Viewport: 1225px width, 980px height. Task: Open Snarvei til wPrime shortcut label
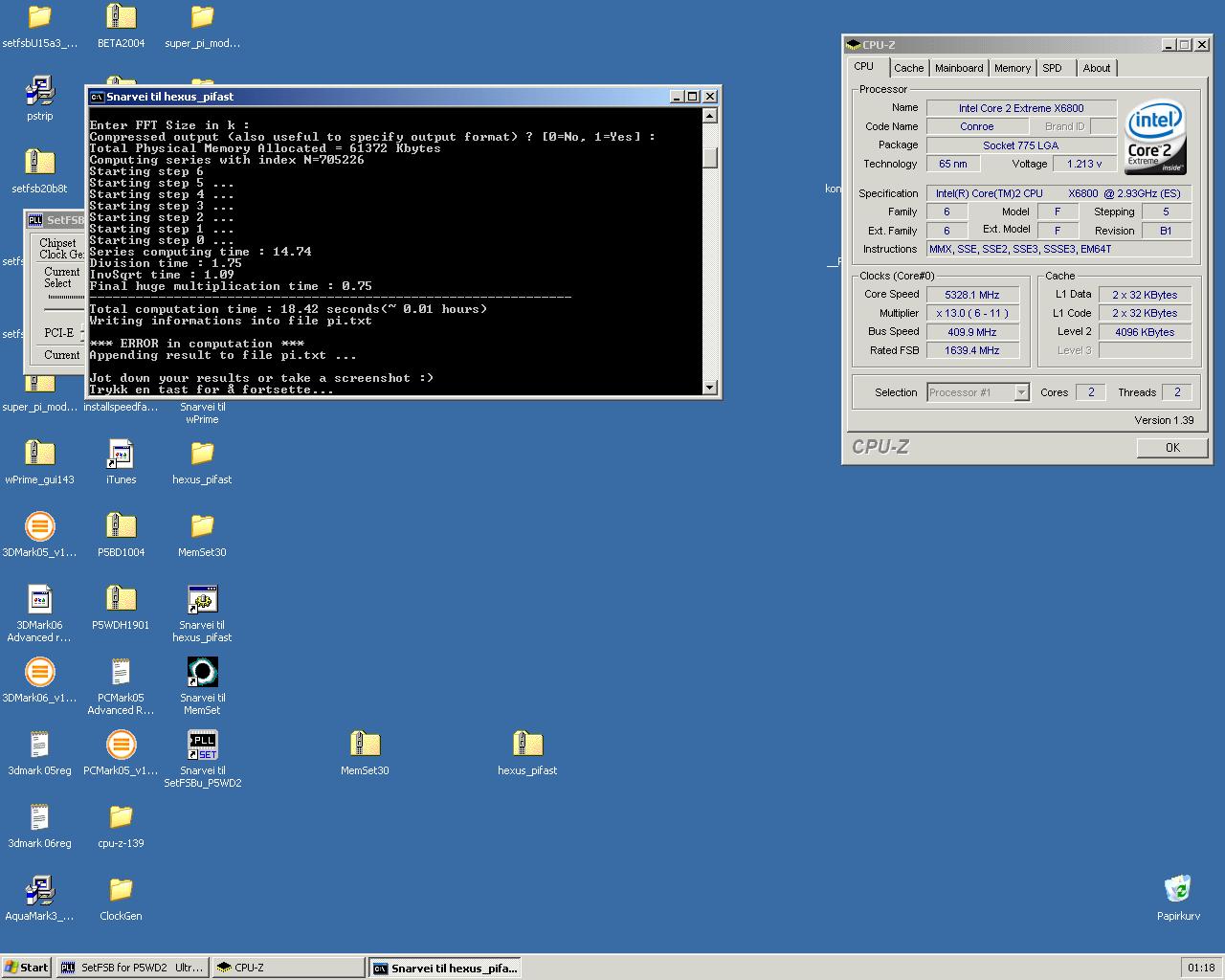tap(202, 412)
